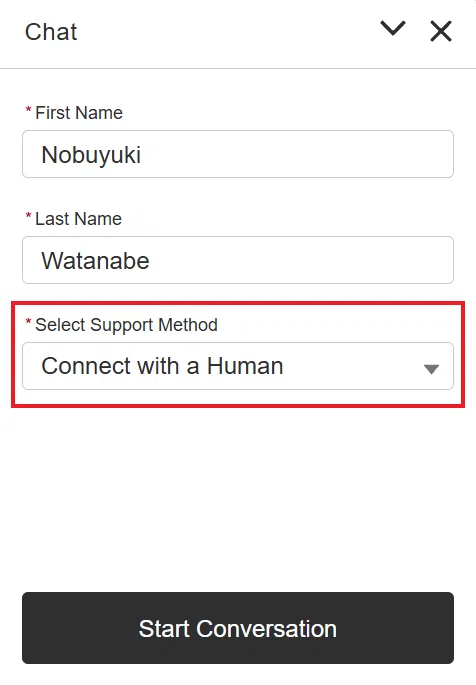
Task: Click the red asterisk beside Select Support Method
Action: (x=28, y=322)
